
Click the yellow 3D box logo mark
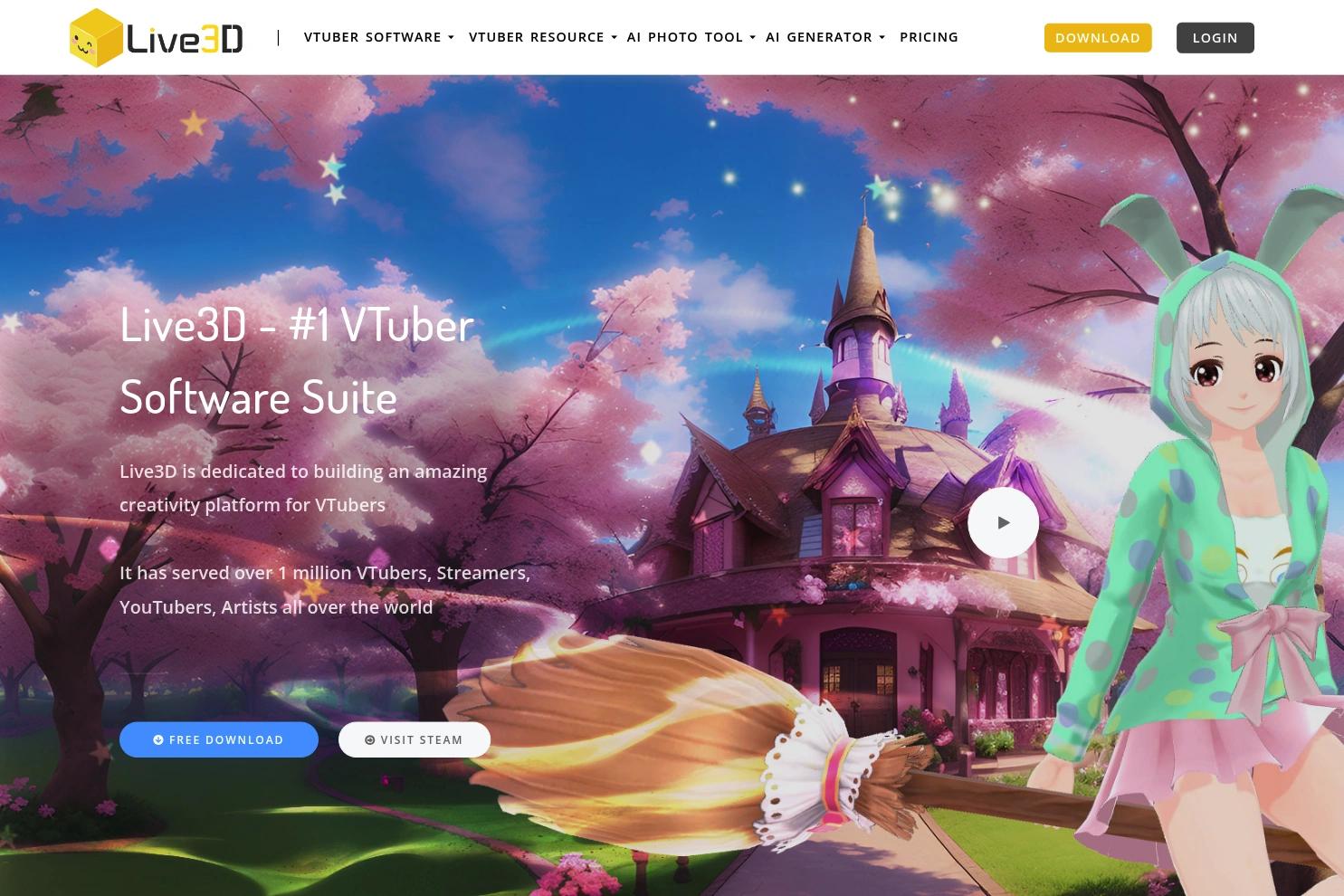pos(95,37)
